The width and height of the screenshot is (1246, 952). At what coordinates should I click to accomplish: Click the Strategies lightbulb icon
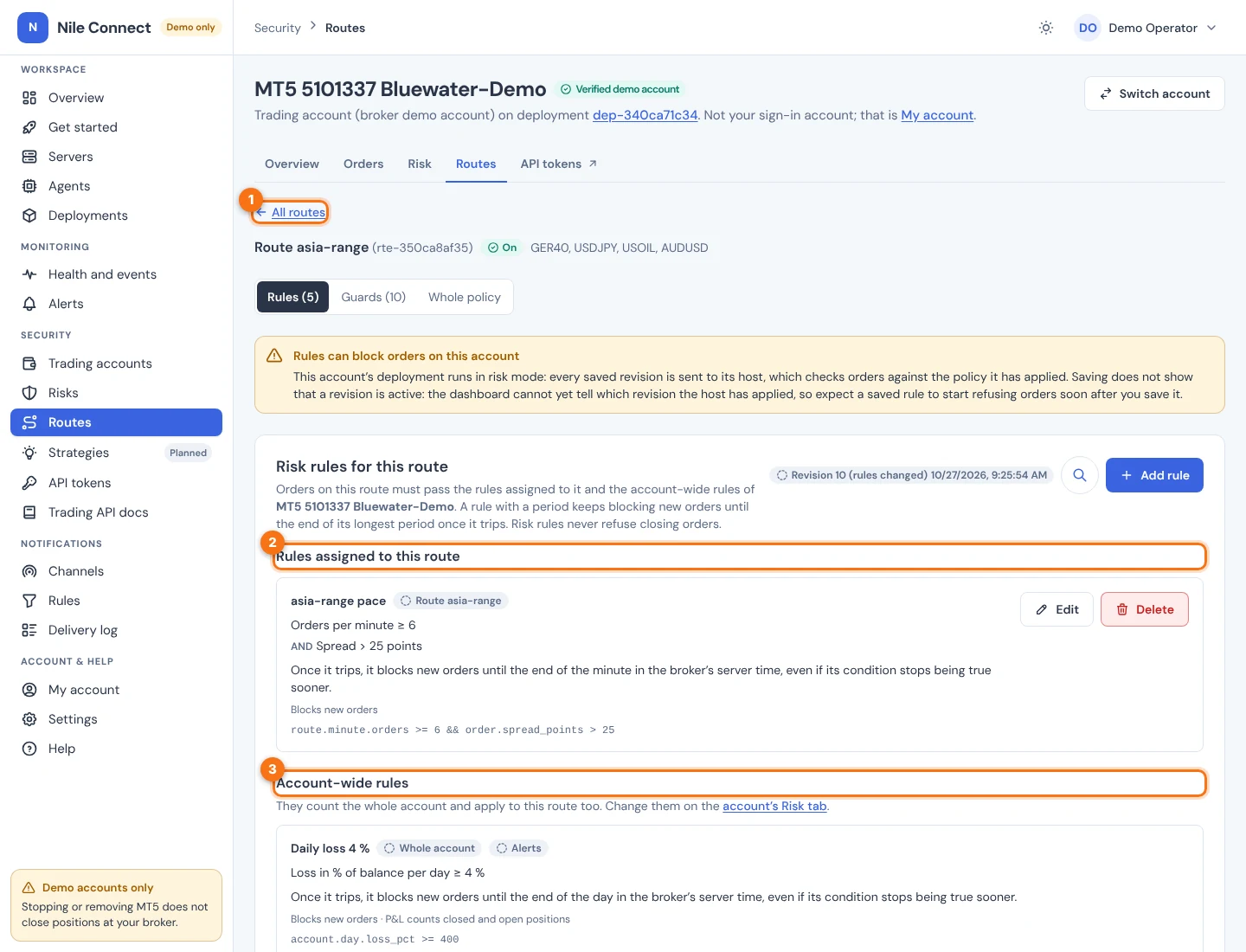pyautogui.click(x=29, y=453)
